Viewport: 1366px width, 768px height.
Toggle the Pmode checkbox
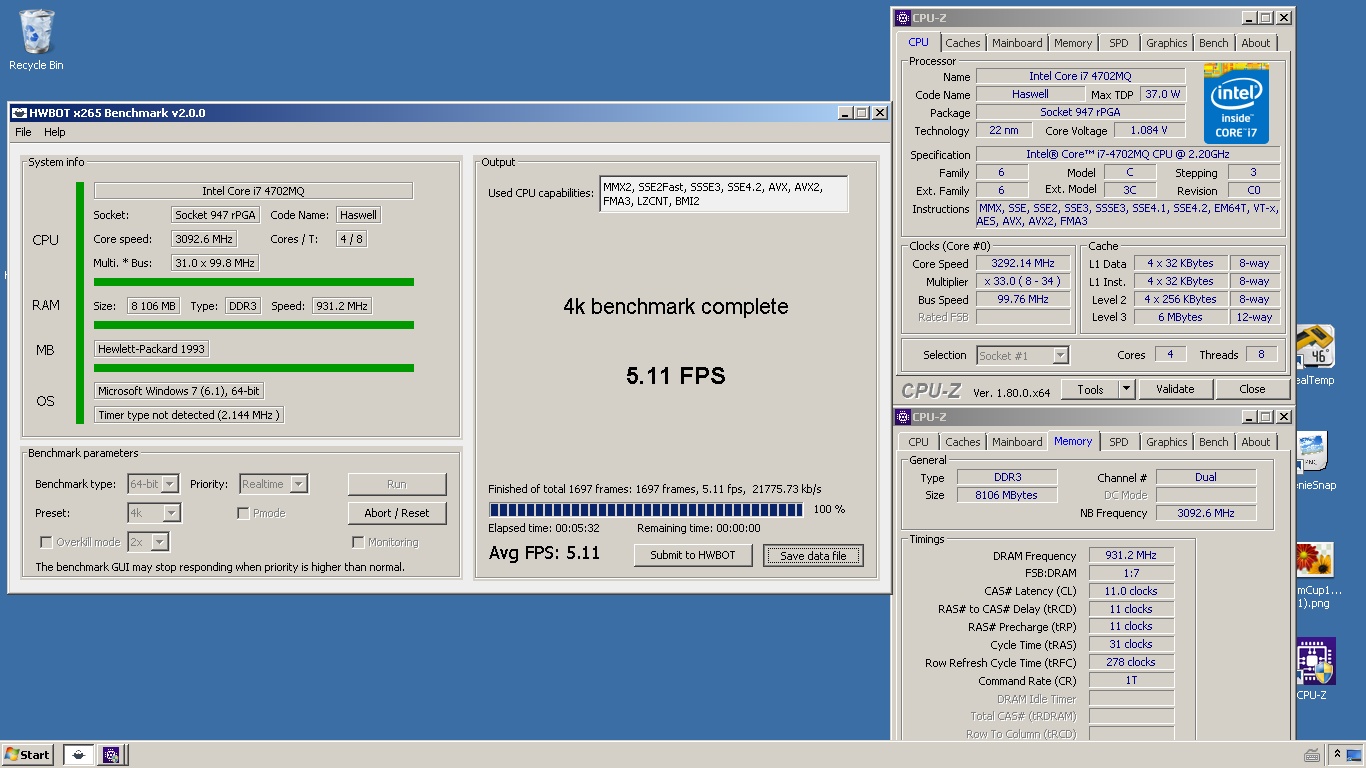243,513
